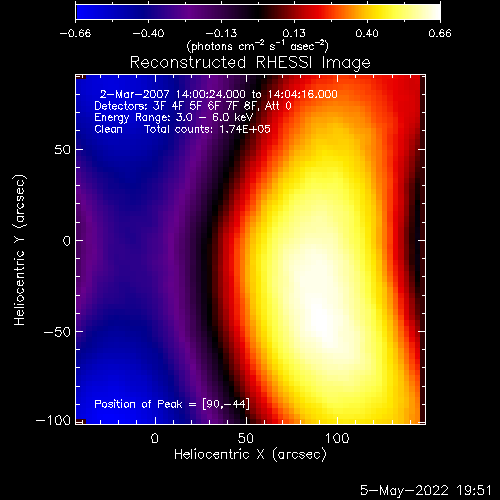This screenshot has width=500, height=500.
Task: Click the Heliocentric Y axis label
Action: pyautogui.click(x=20, y=250)
